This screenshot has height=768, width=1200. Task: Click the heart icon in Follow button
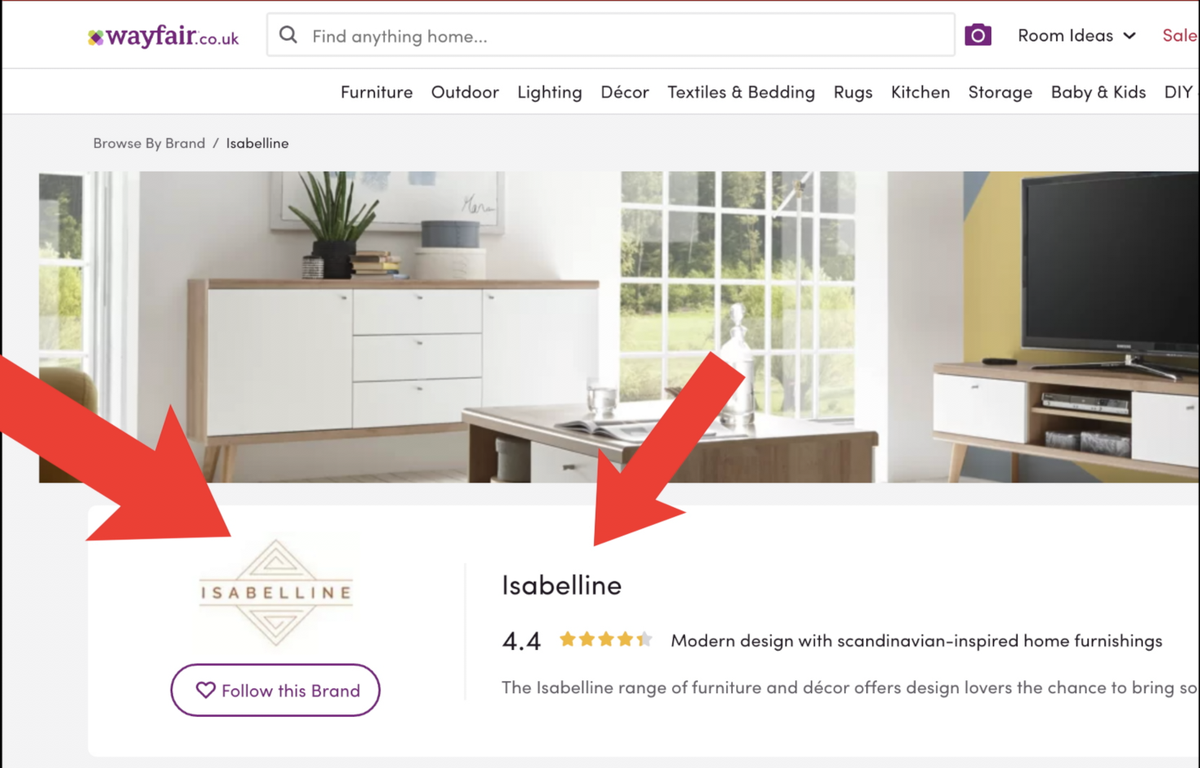click(x=205, y=690)
